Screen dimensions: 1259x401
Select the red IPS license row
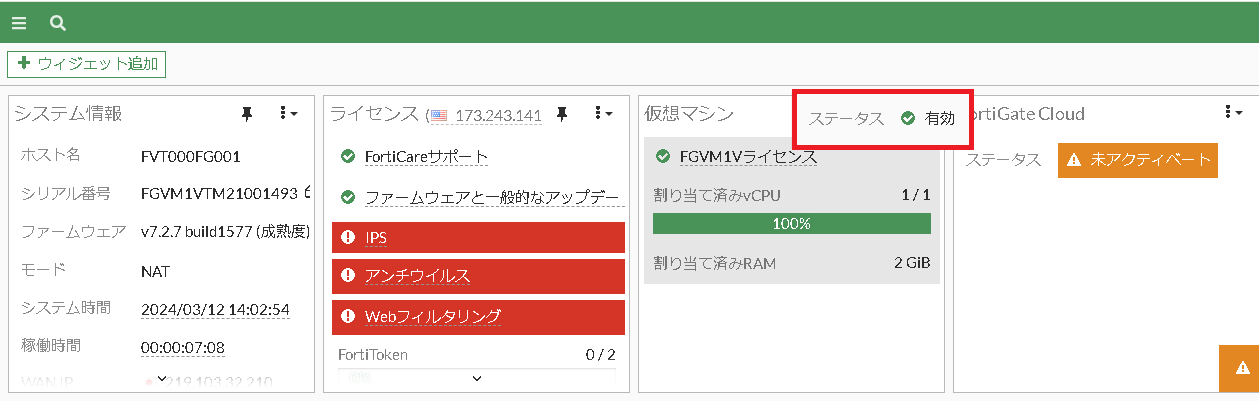(478, 237)
